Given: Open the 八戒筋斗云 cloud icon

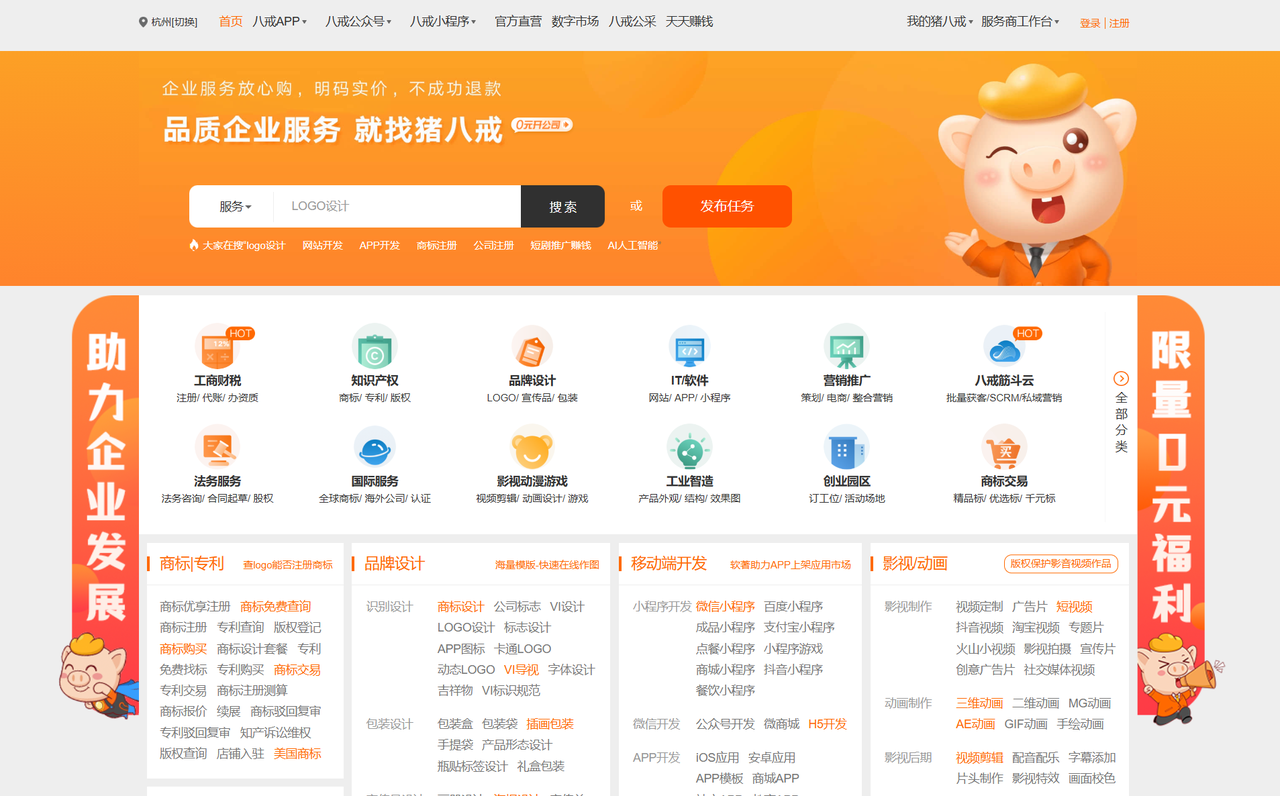Looking at the screenshot, I should (x=1004, y=348).
